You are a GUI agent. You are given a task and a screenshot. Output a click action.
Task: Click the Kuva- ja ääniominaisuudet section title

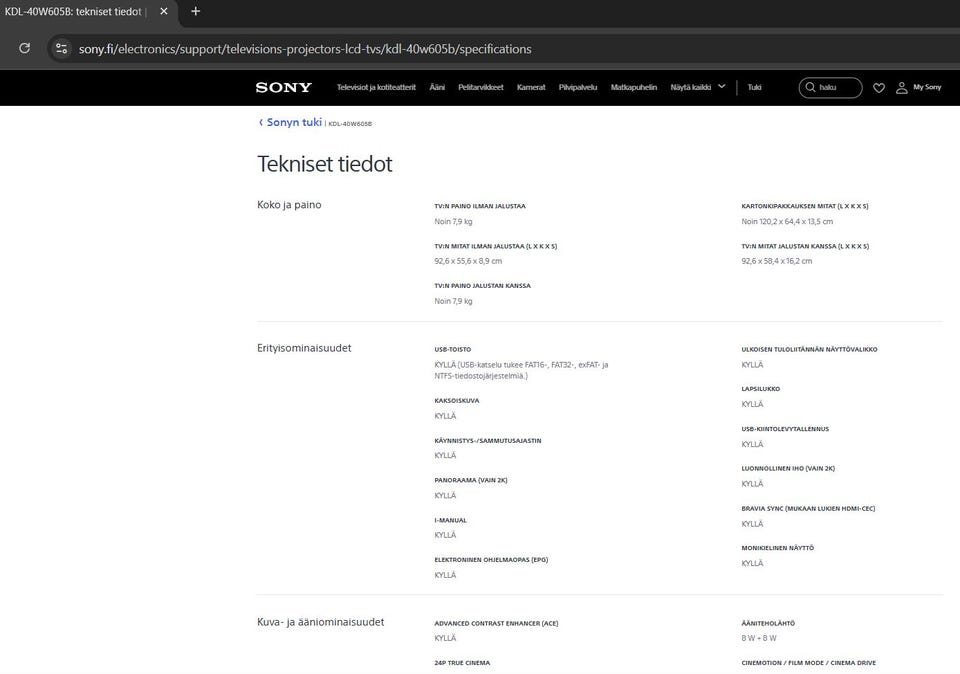(x=321, y=622)
